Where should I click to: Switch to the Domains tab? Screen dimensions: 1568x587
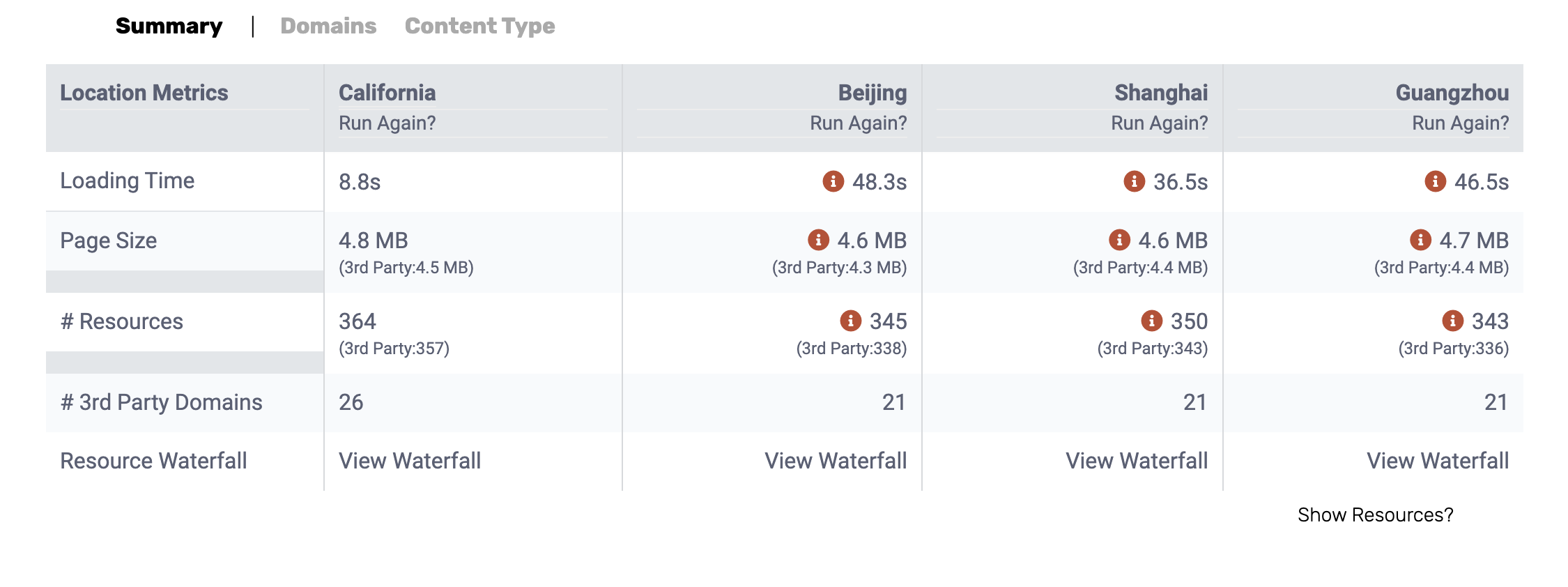[328, 26]
